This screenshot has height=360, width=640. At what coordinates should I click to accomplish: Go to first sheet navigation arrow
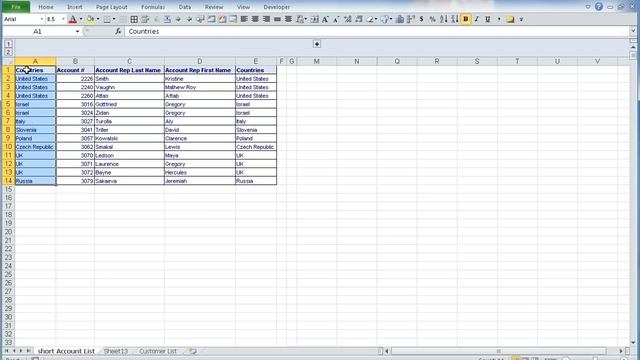[7, 351]
